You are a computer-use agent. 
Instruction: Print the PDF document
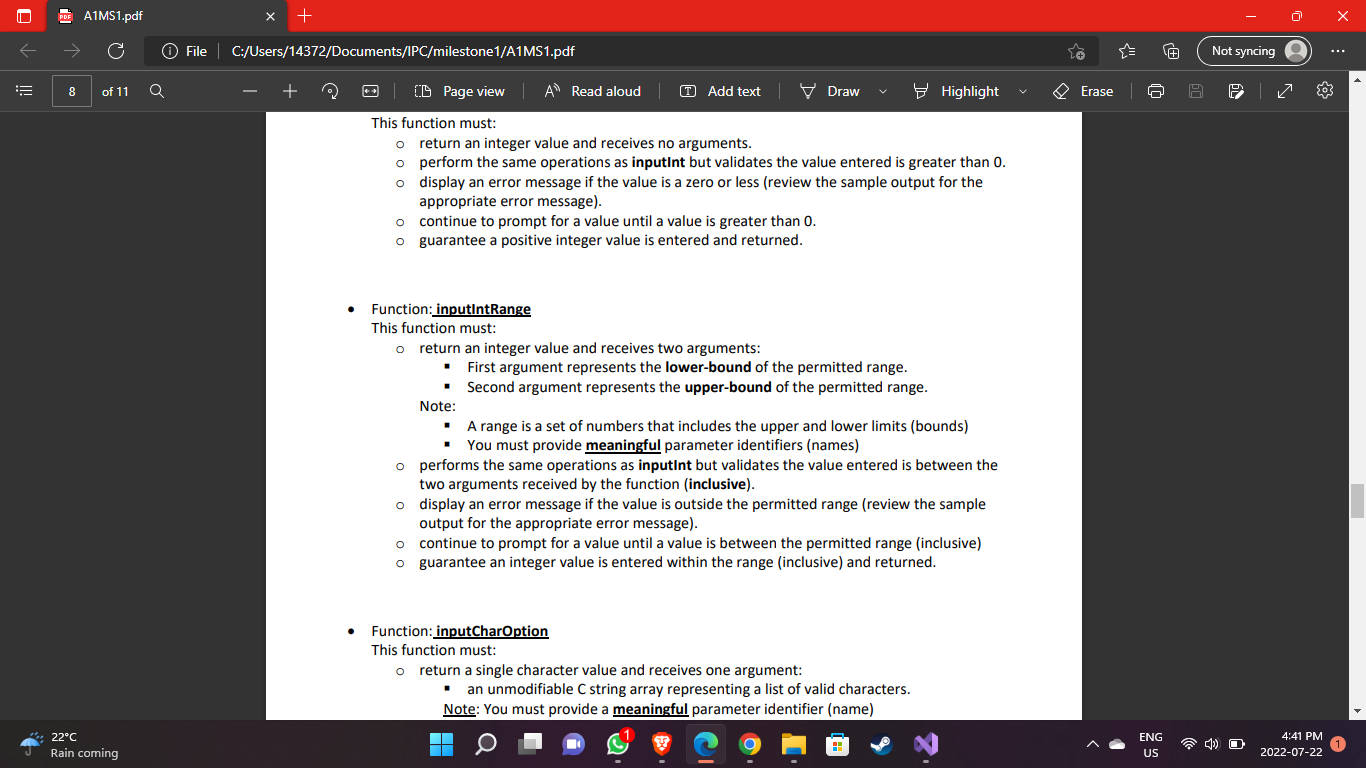1156,91
